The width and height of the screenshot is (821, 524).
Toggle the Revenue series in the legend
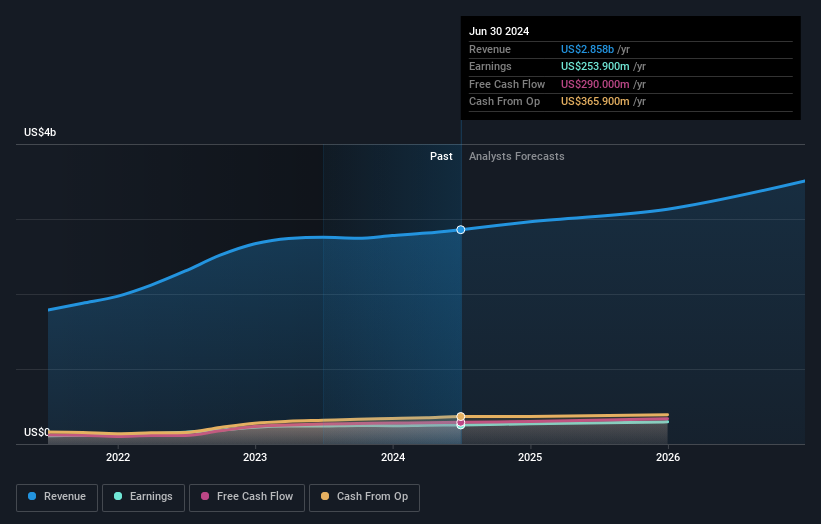(57, 497)
